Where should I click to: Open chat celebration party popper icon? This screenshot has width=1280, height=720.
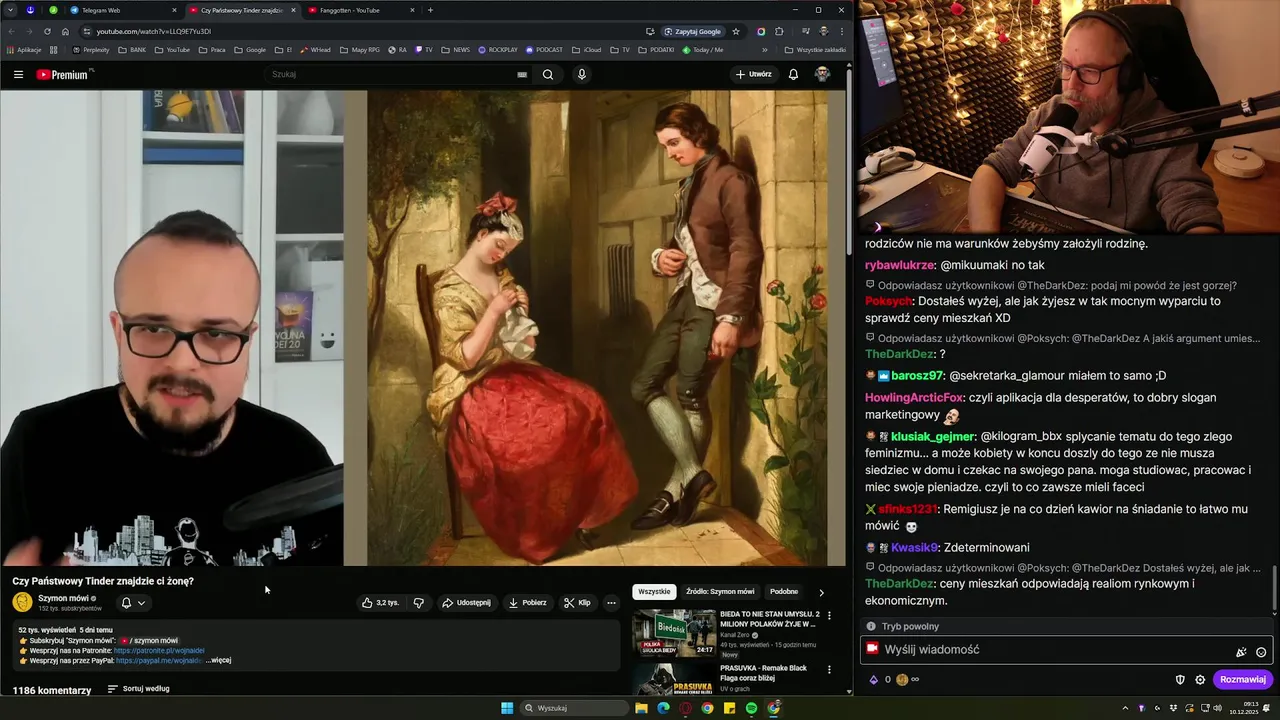[1241, 651]
